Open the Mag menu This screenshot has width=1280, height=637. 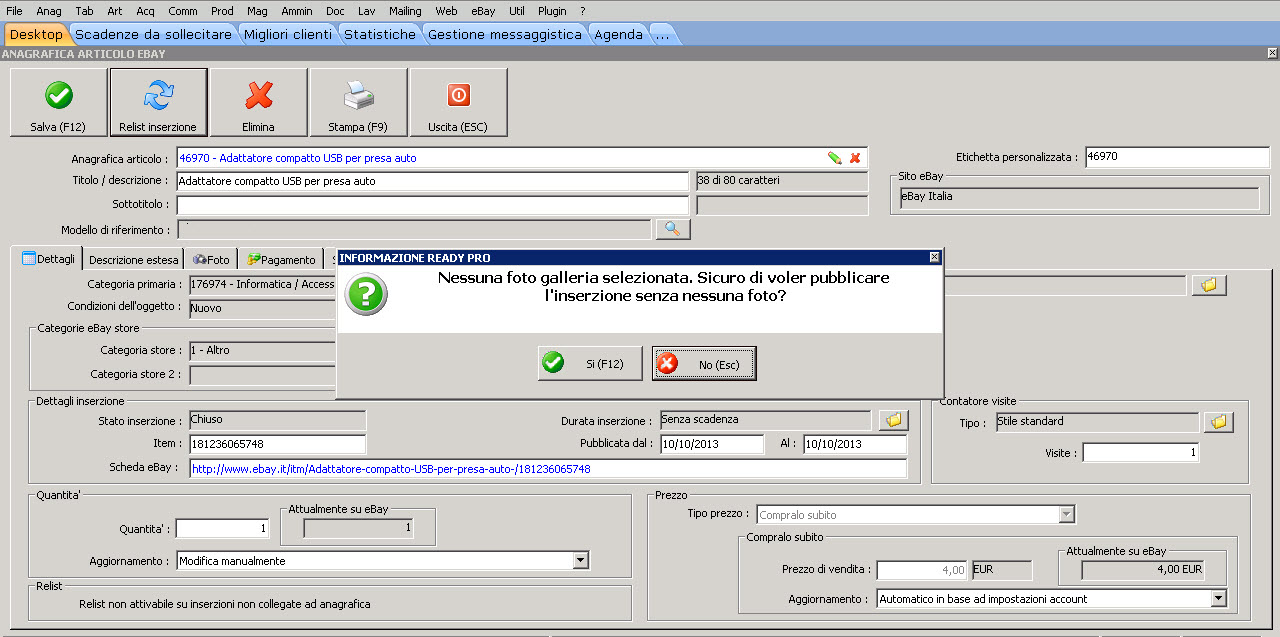[x=257, y=10]
